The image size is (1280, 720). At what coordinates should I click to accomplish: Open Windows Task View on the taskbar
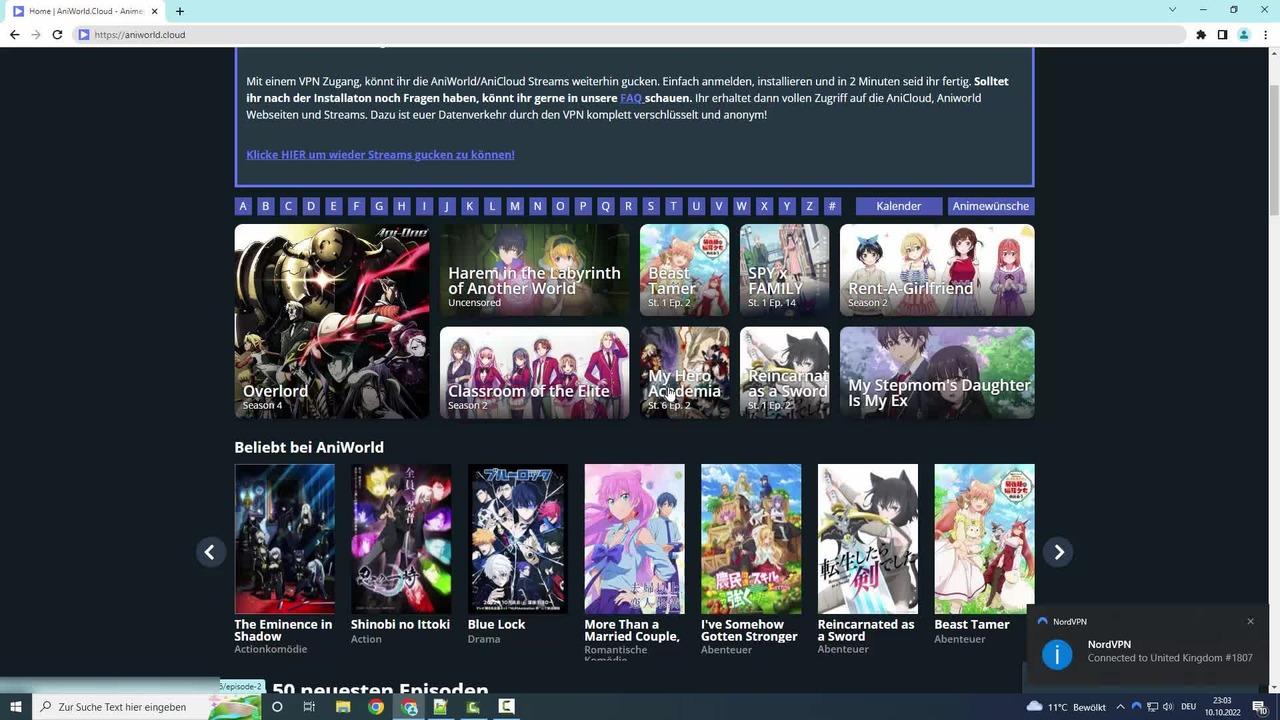[309, 707]
